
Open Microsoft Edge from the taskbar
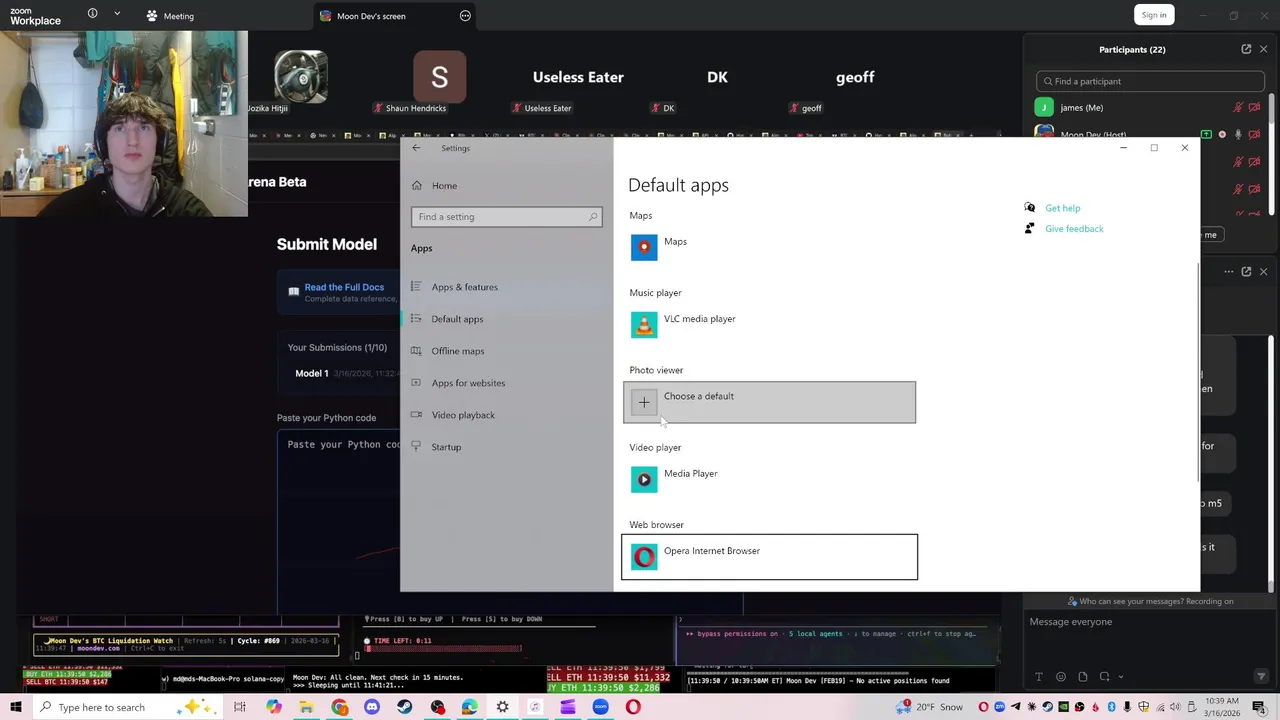tap(469, 707)
